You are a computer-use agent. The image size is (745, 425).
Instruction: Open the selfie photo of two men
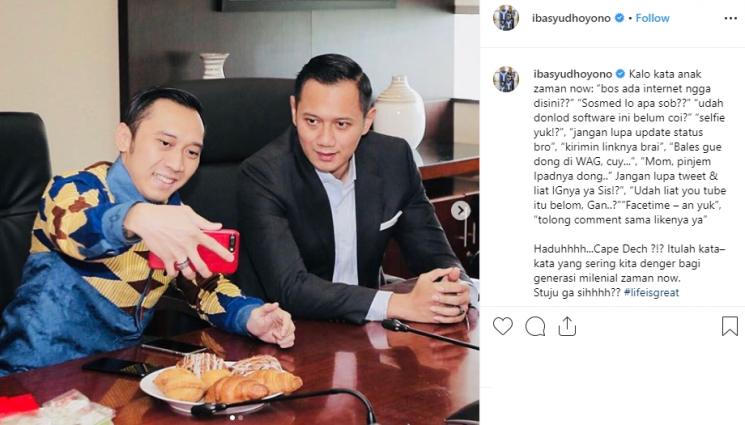(x=239, y=212)
